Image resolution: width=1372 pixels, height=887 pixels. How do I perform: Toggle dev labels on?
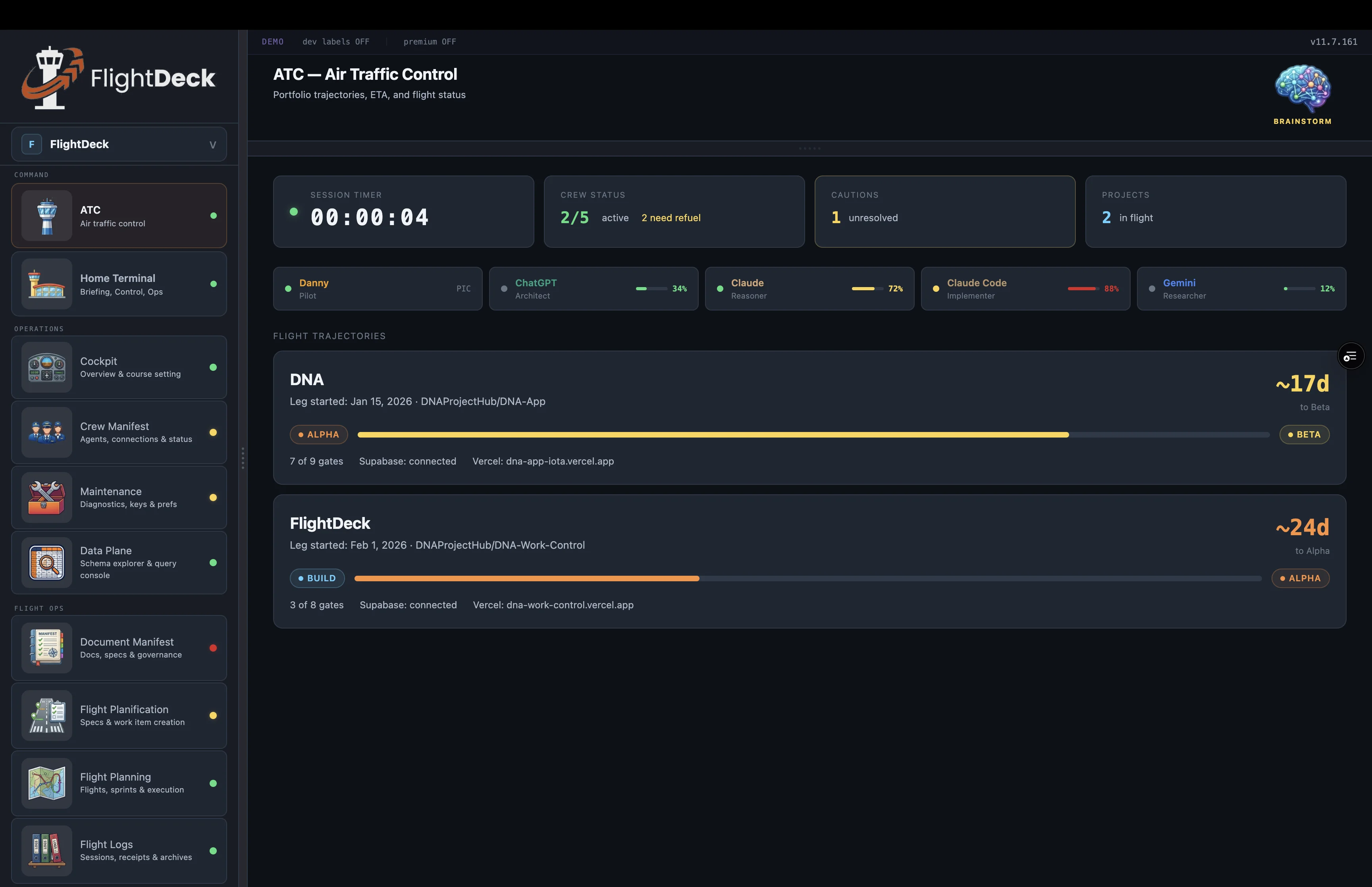(336, 41)
